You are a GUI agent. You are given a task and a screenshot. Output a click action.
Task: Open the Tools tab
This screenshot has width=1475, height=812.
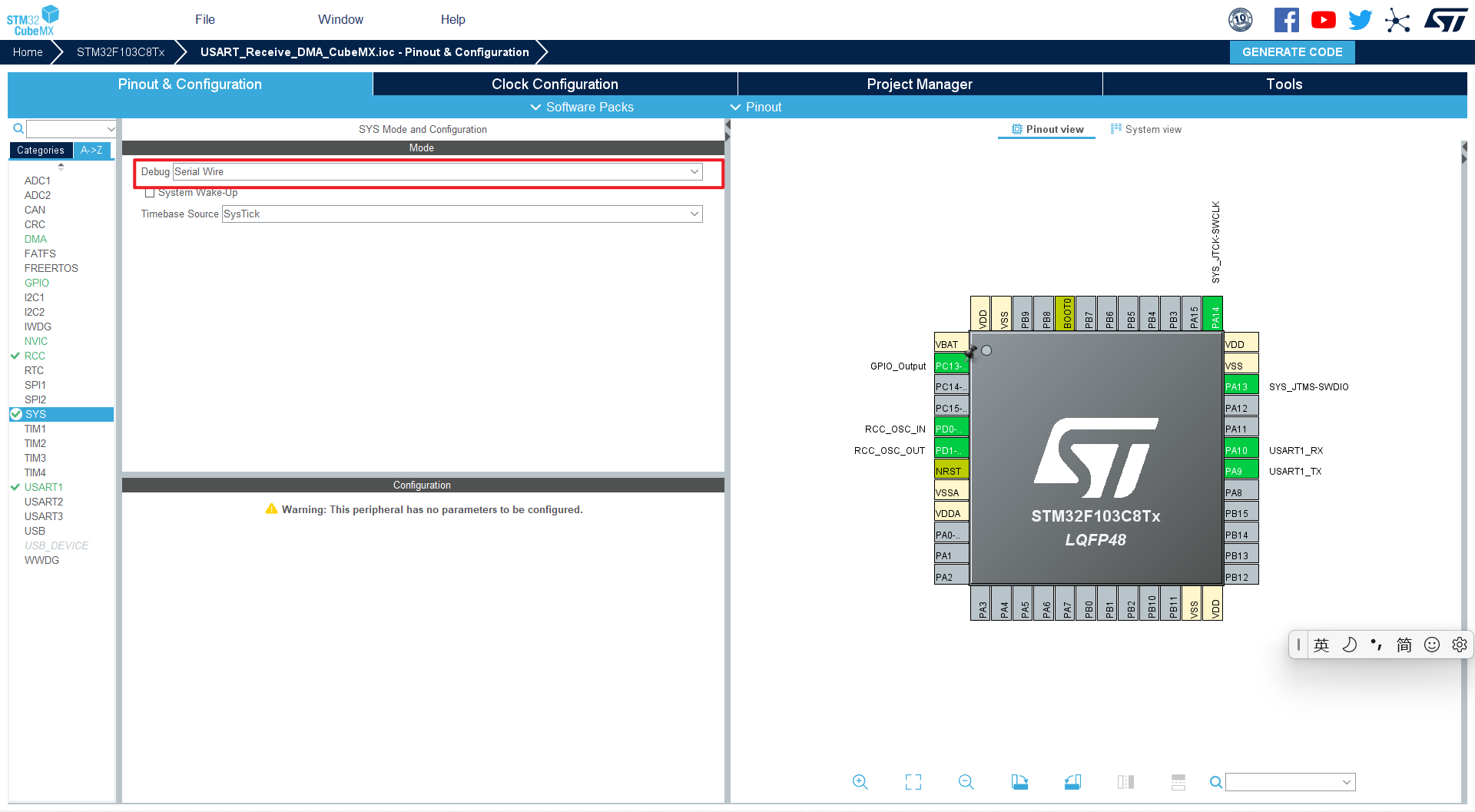[1284, 85]
